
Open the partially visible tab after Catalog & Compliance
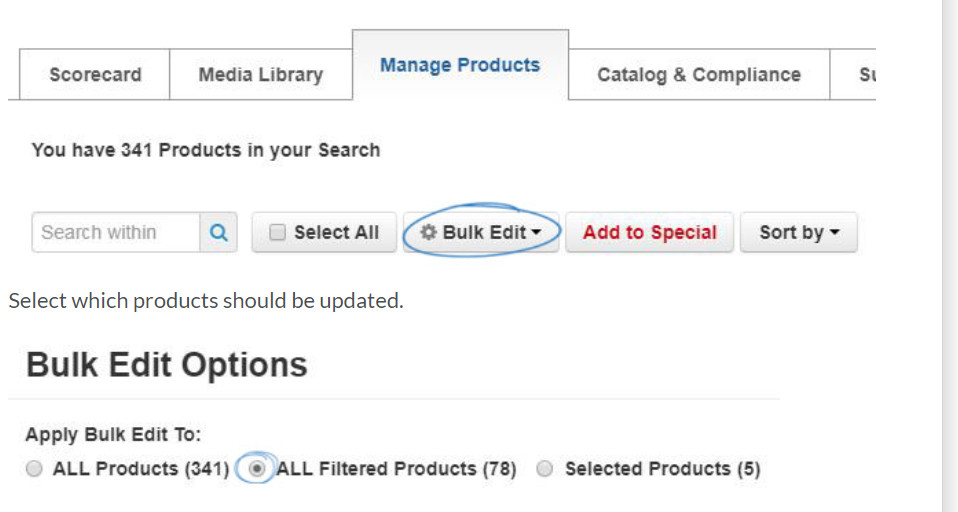pyautogui.click(x=854, y=75)
